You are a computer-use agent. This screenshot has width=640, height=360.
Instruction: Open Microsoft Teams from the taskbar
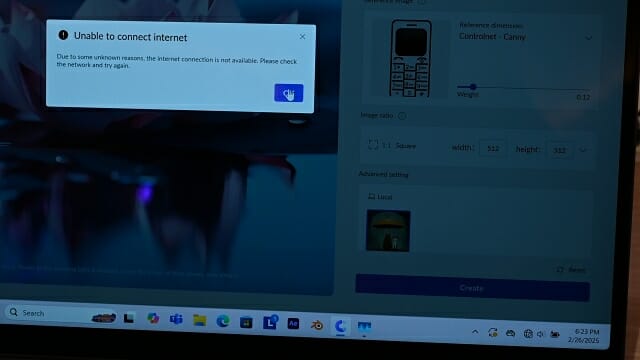pyautogui.click(x=176, y=319)
